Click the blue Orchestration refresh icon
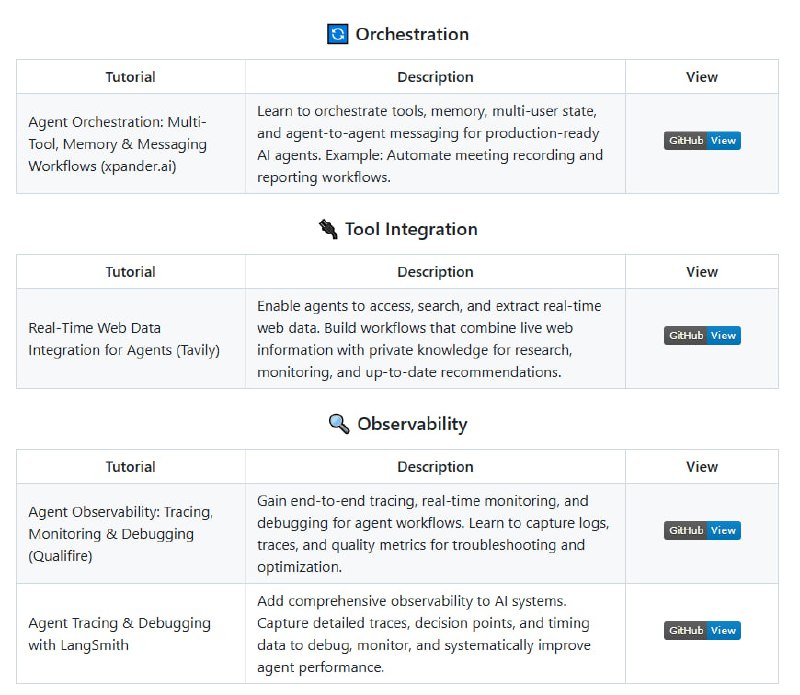Screen dimensions: 800x695 [x=338, y=34]
